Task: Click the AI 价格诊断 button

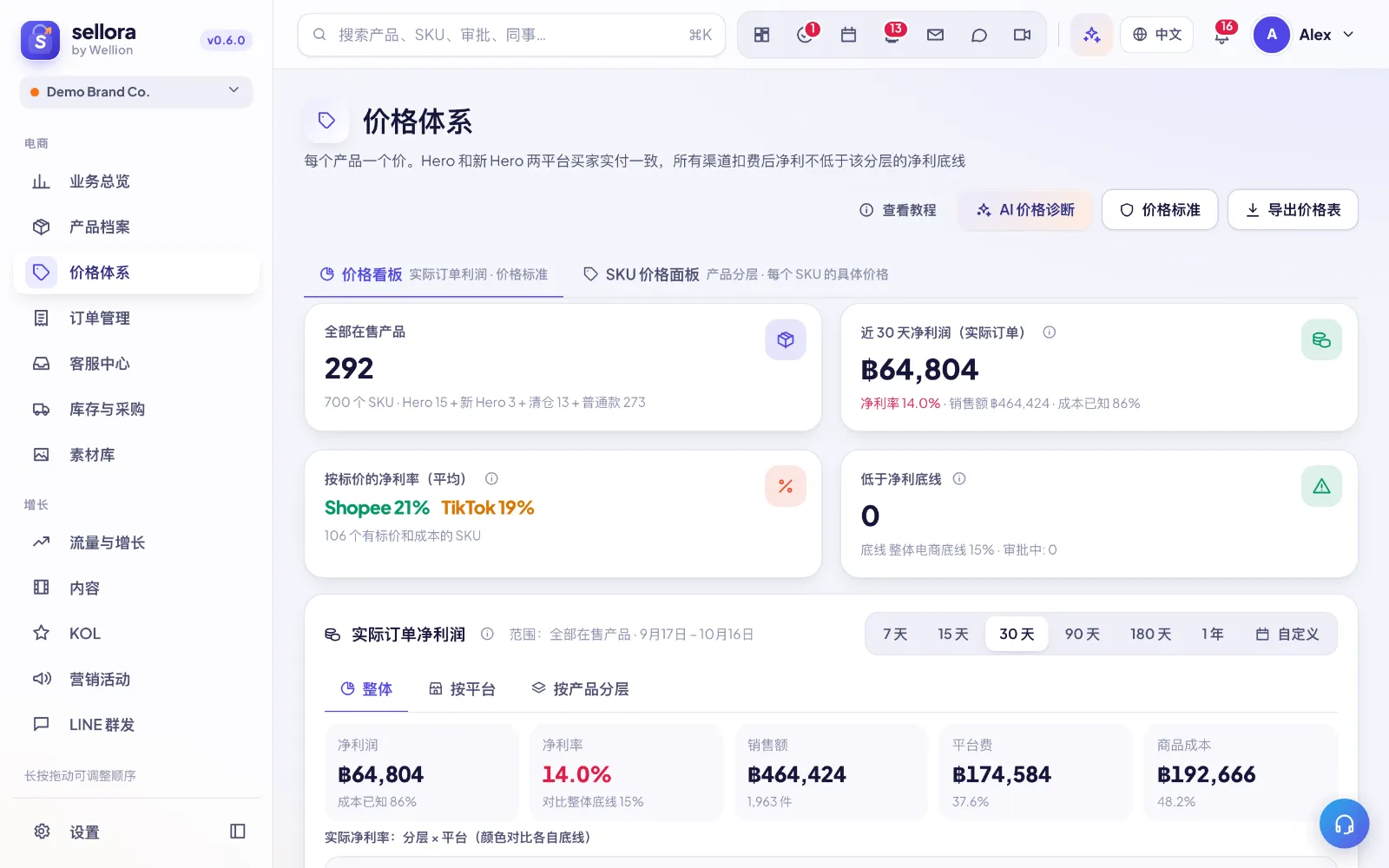Action: point(1025,210)
